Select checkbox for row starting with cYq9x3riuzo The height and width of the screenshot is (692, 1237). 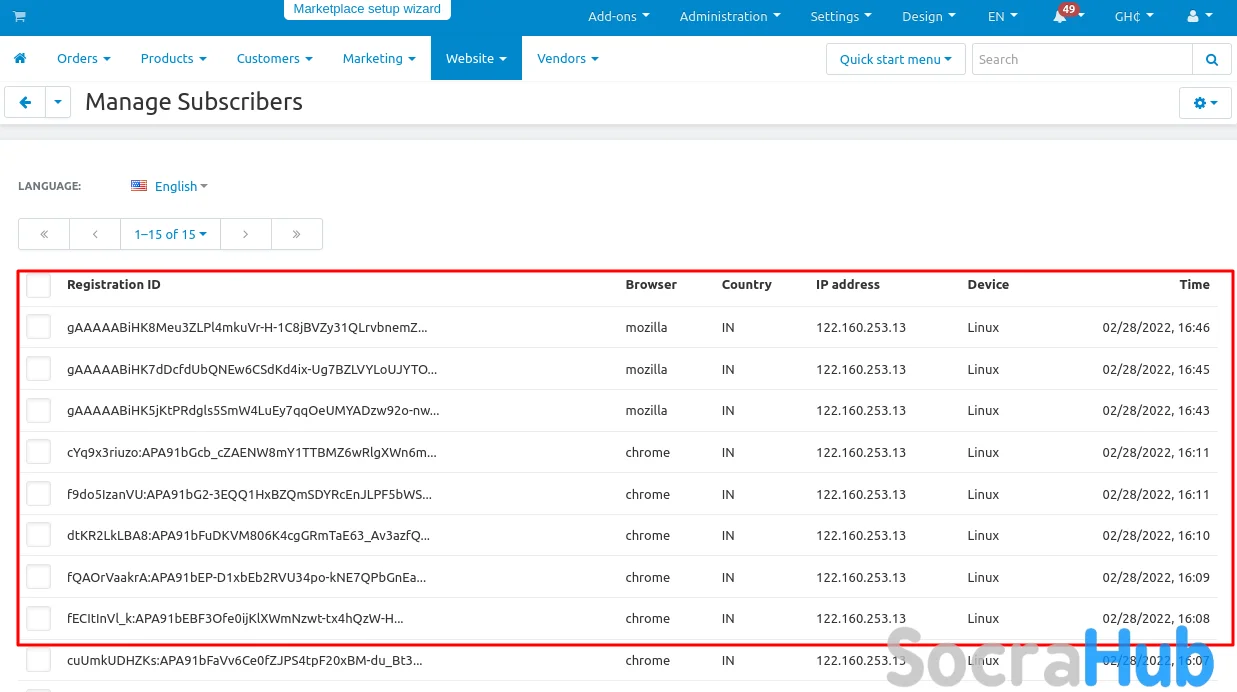39,452
